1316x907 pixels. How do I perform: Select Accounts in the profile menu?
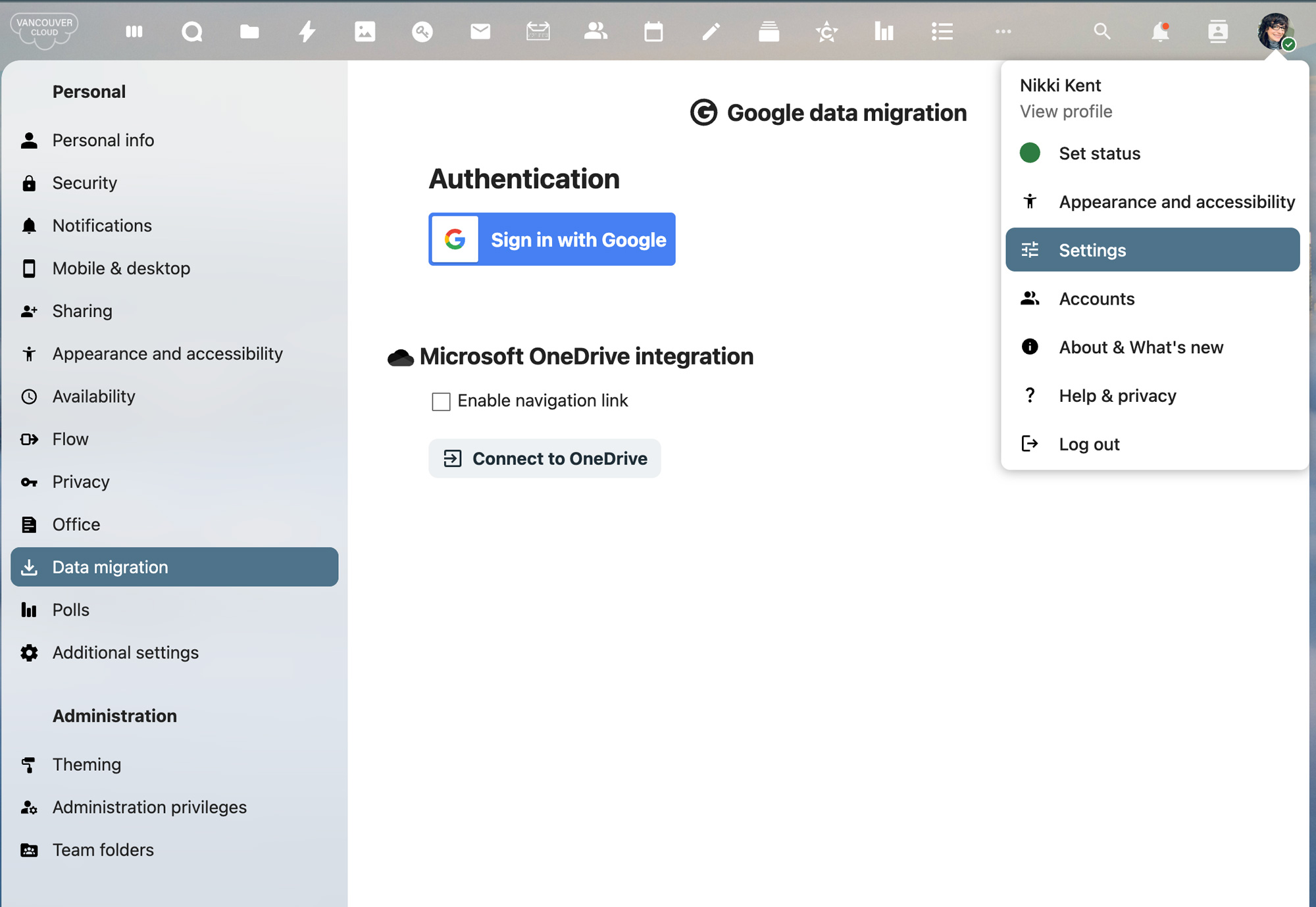1096,299
